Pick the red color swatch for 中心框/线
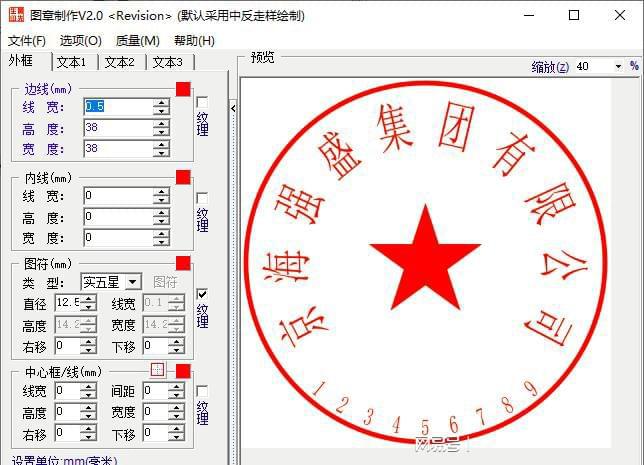 click(183, 371)
